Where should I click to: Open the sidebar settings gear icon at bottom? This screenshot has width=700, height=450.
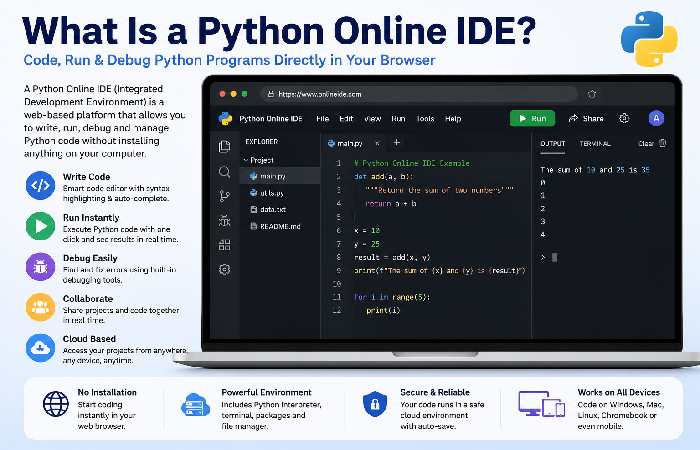coord(225,269)
